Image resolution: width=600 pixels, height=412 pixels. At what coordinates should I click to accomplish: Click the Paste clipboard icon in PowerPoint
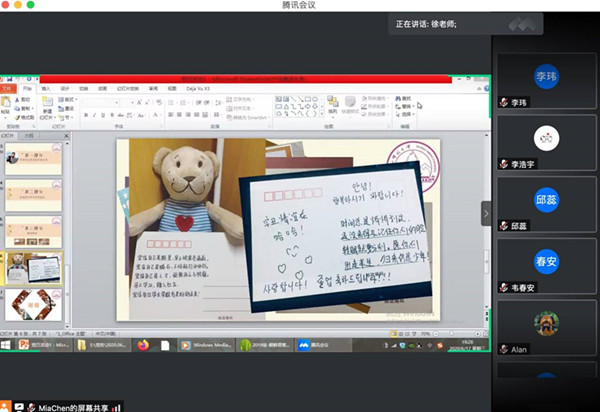click(x=5, y=102)
